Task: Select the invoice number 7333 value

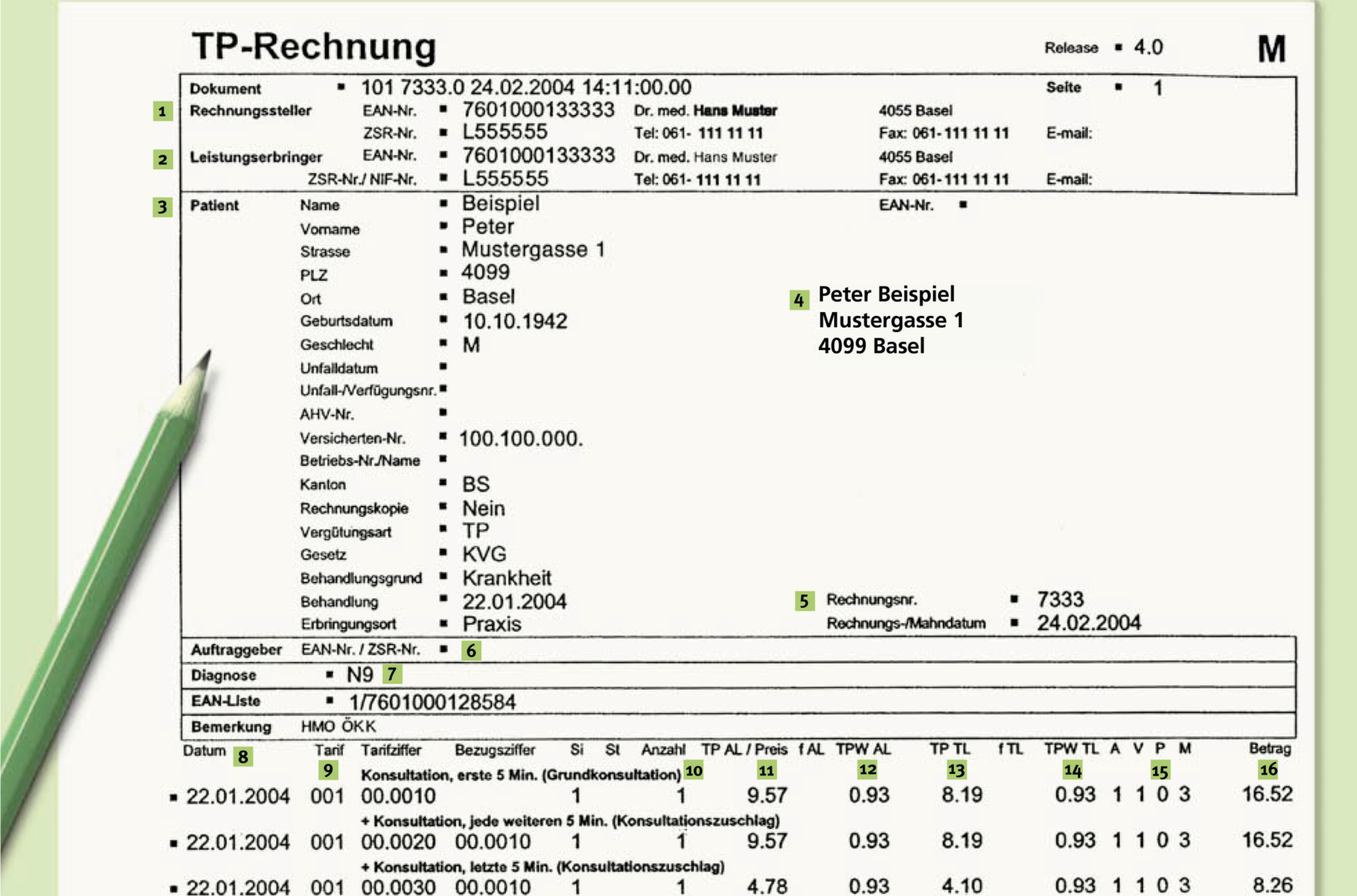Action: click(1060, 599)
